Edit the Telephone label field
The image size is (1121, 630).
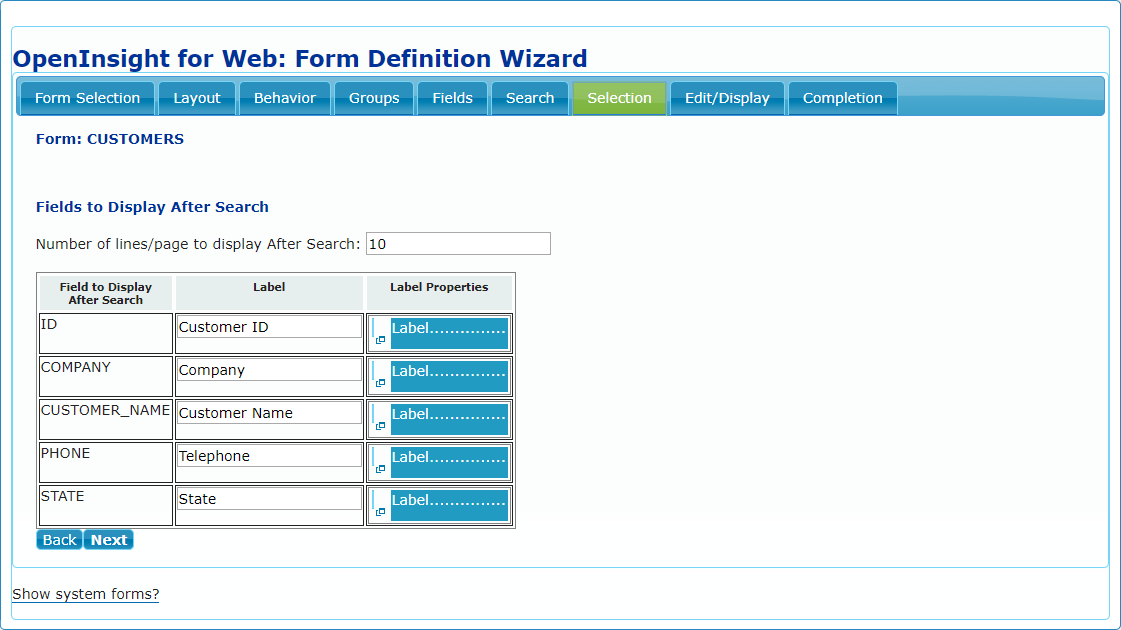tap(270, 456)
